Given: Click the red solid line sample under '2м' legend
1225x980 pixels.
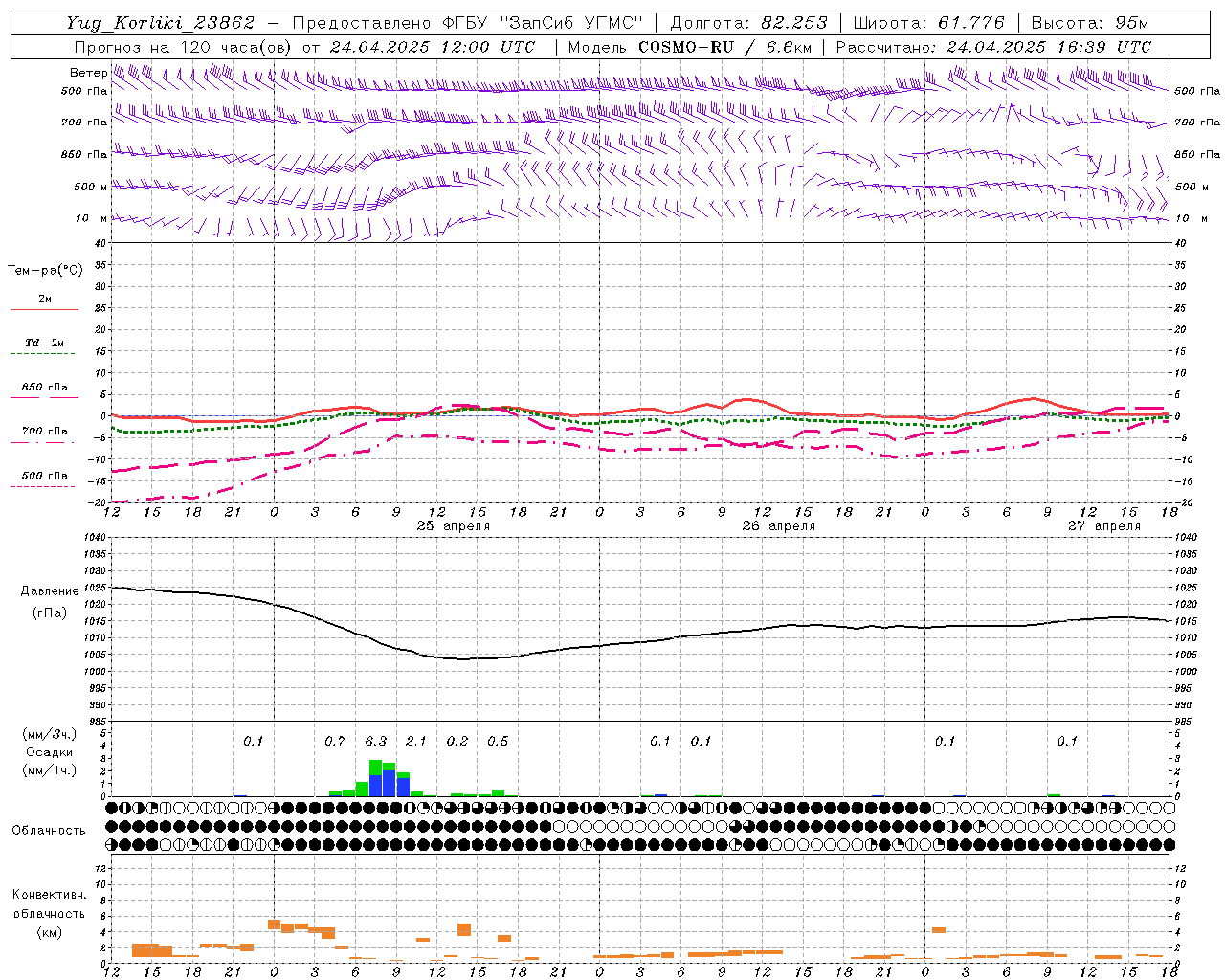Looking at the screenshot, I should pos(44,309).
